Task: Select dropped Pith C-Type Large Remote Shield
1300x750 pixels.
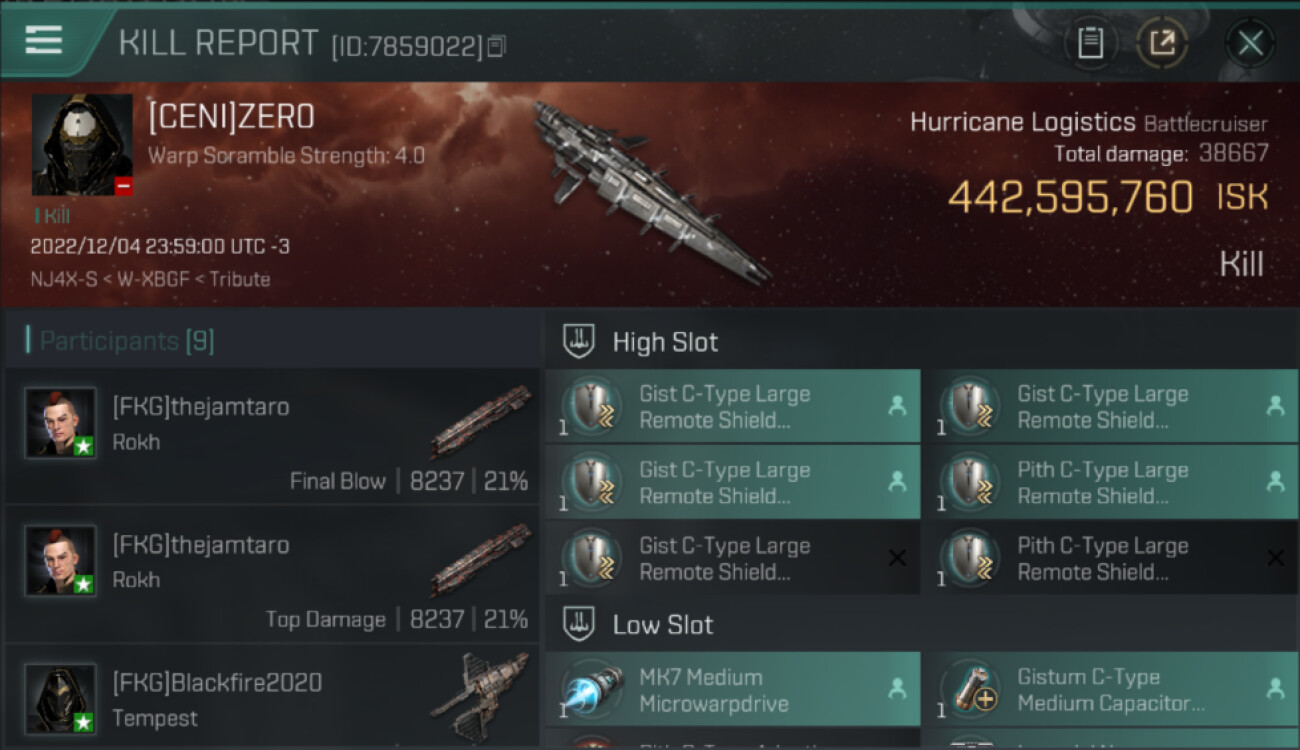Action: pyautogui.click(x=1110, y=482)
